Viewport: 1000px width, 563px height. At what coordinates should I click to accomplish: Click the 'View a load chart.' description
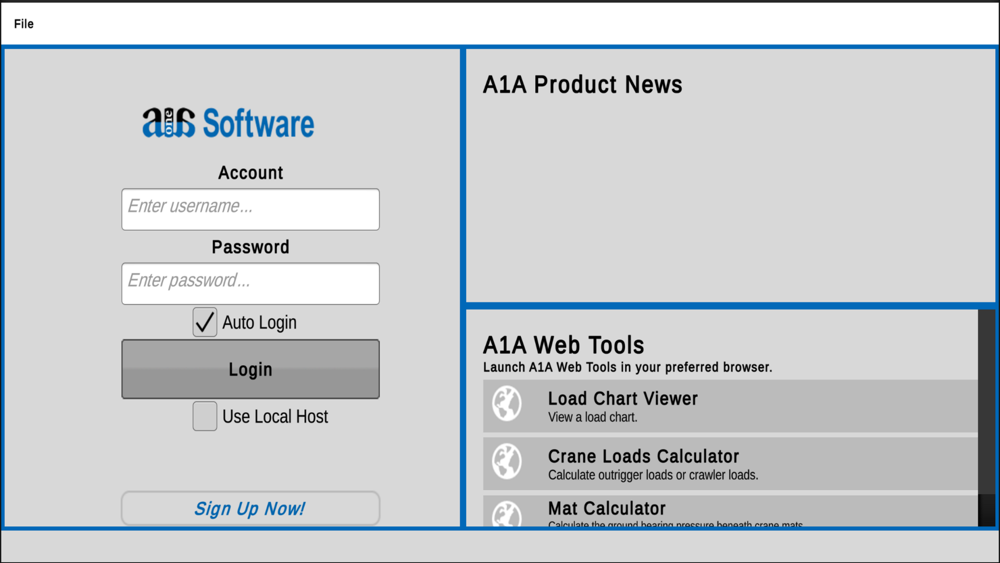[592, 418]
